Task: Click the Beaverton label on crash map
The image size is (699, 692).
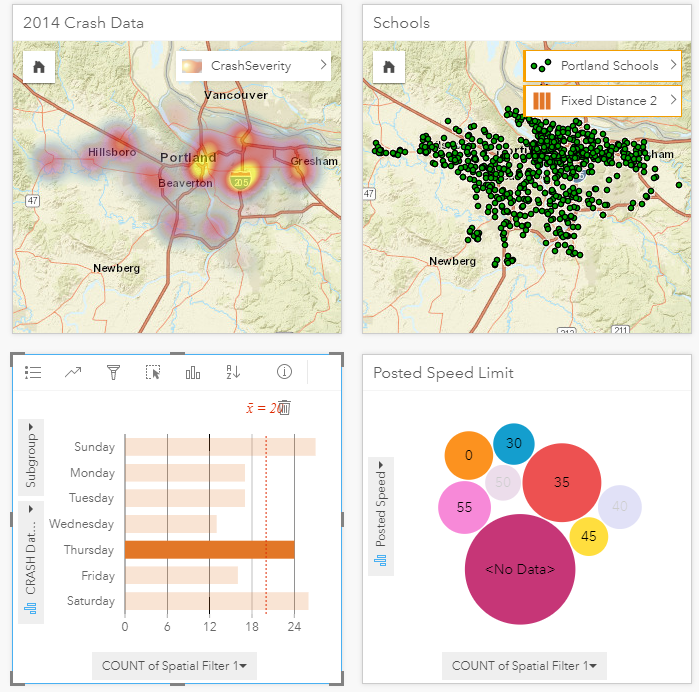Action: click(x=185, y=183)
